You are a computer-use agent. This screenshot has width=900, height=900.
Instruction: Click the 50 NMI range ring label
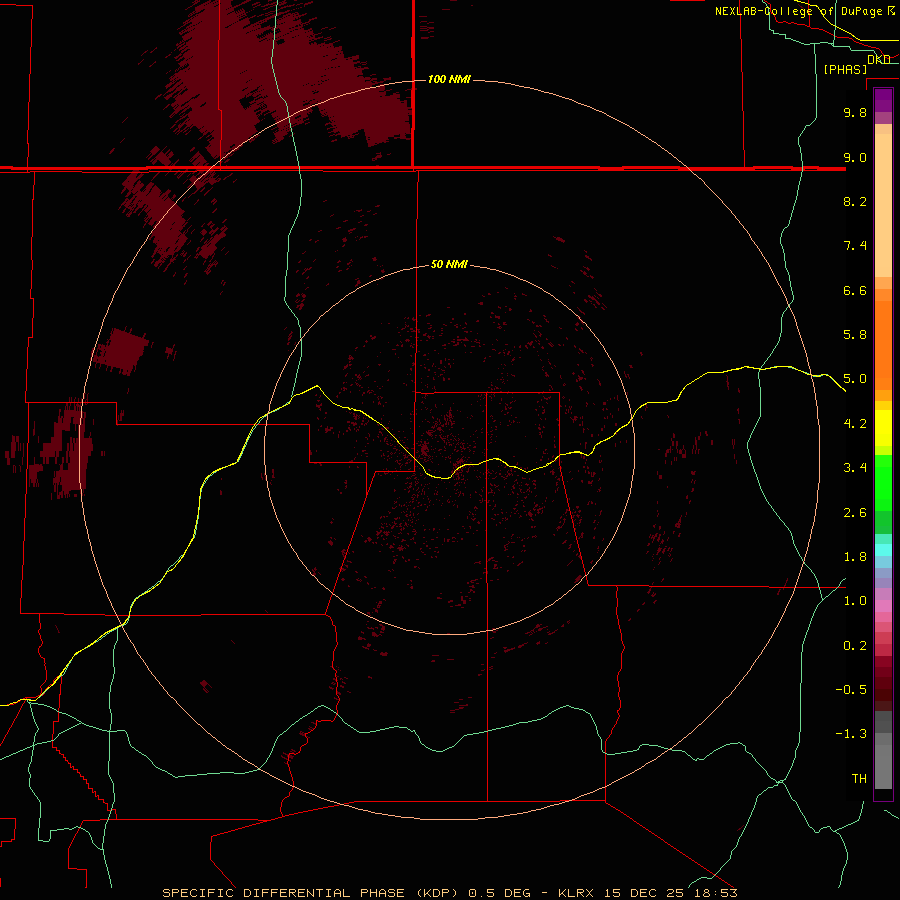pos(449,264)
